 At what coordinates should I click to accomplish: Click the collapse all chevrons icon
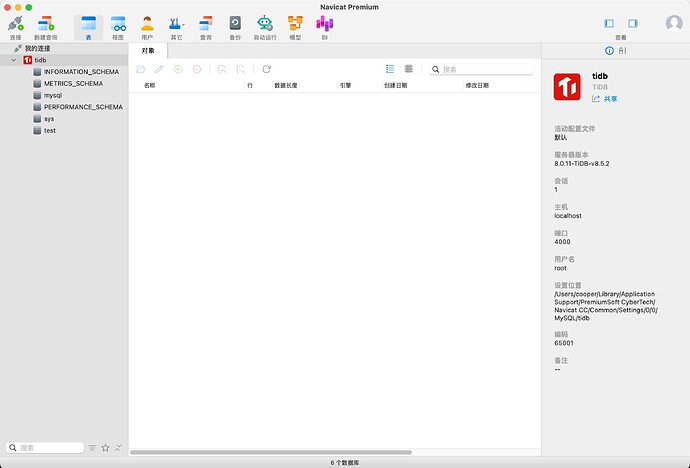point(118,448)
